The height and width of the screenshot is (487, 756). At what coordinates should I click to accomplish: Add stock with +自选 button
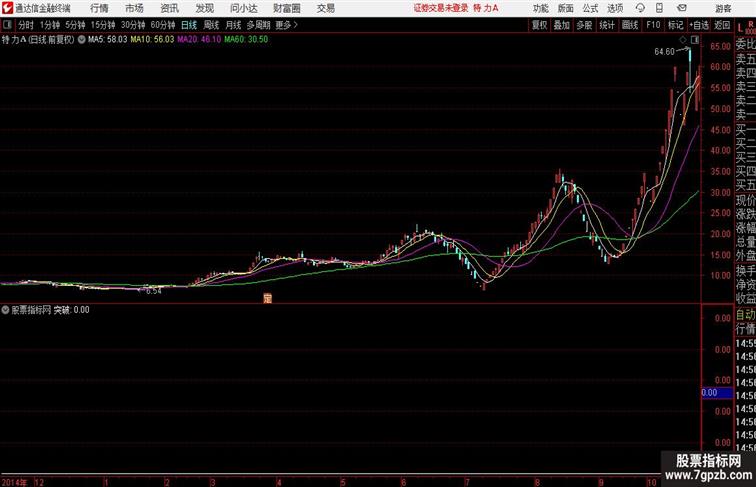(x=699, y=25)
